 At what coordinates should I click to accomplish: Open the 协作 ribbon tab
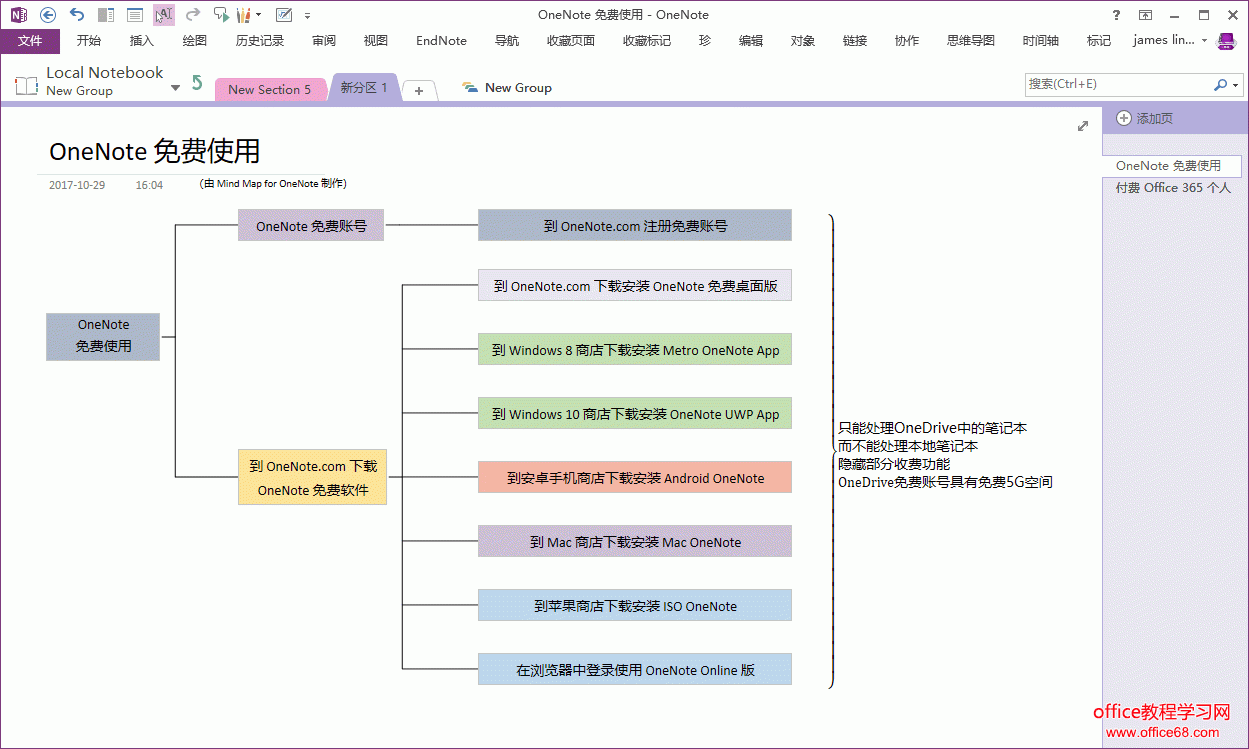point(907,41)
